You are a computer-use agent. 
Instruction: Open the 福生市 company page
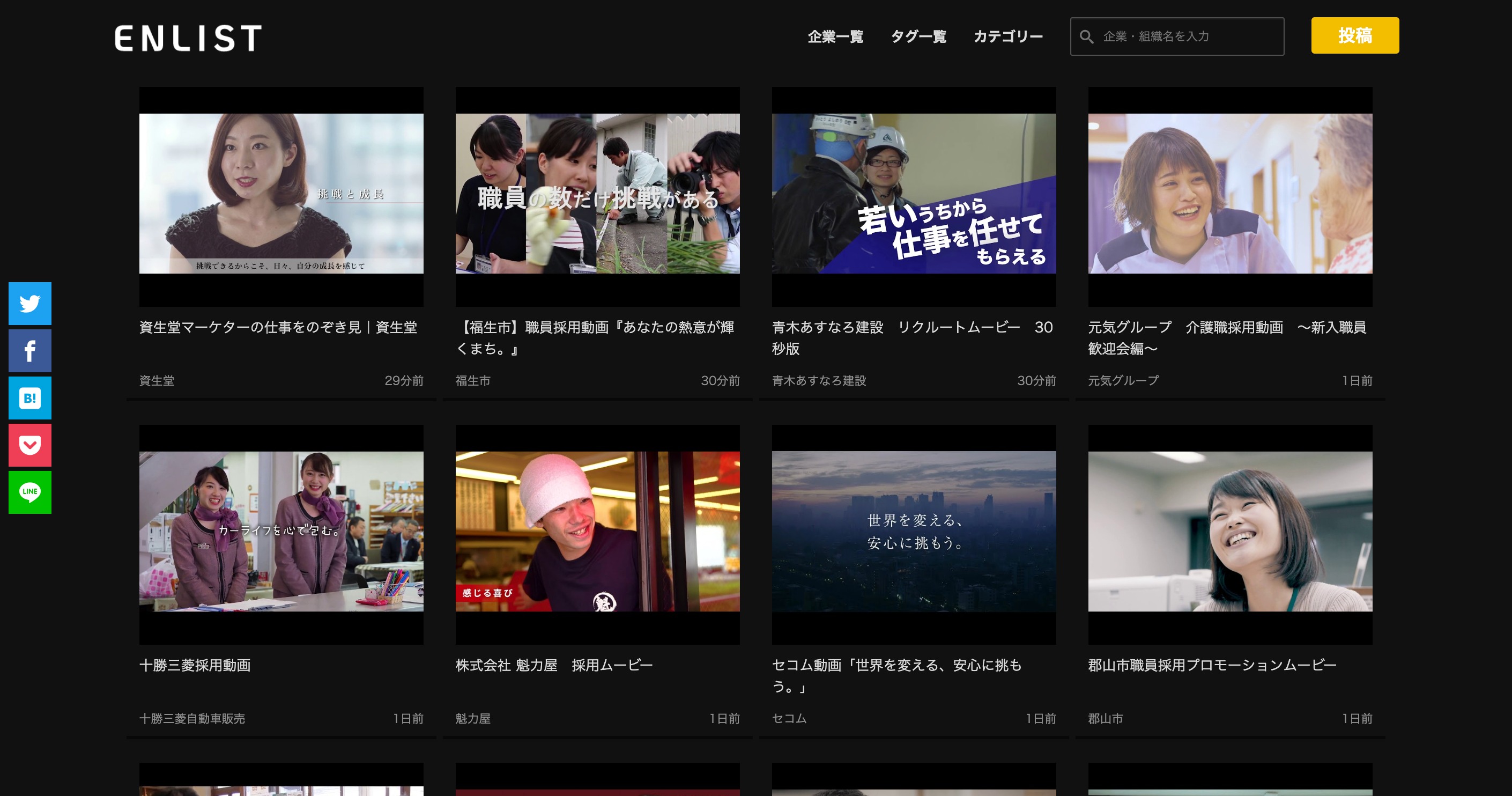click(473, 380)
